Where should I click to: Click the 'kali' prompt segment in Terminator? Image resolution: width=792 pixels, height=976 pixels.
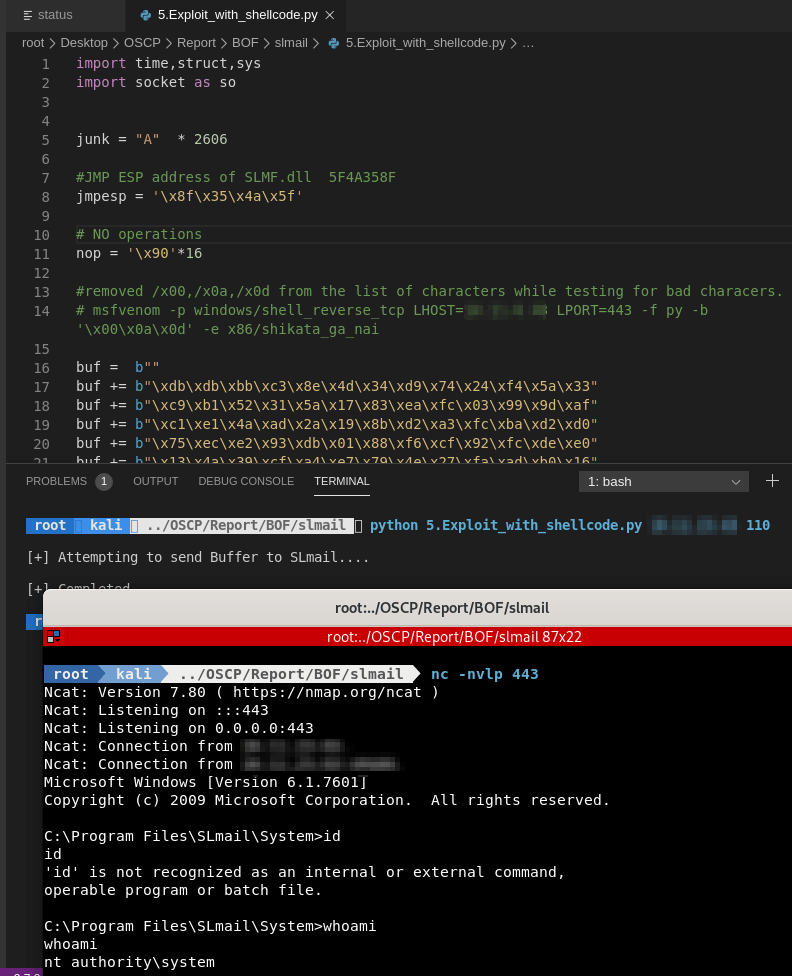[133, 674]
